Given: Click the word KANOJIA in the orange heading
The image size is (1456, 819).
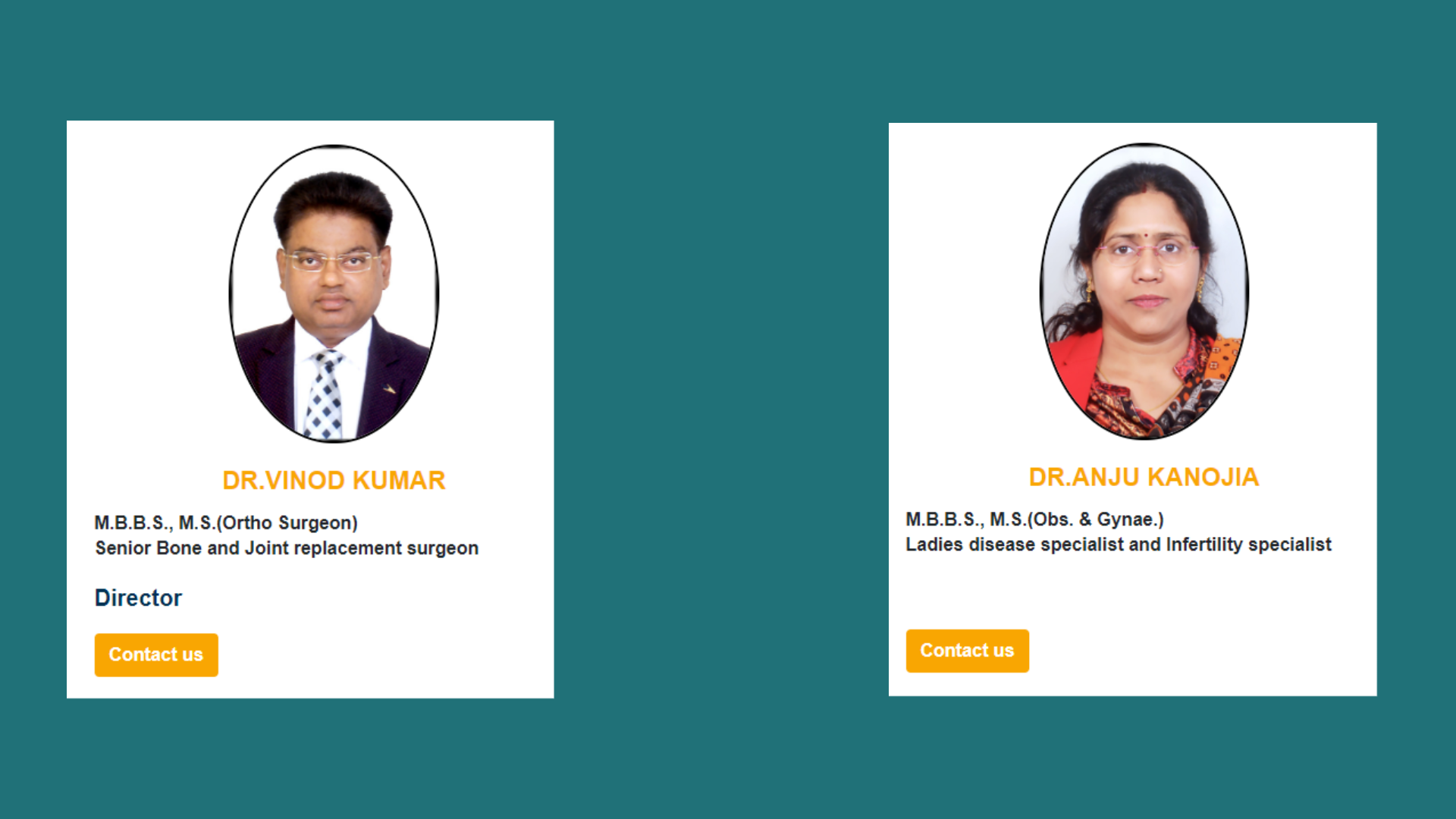Looking at the screenshot, I should [1203, 477].
